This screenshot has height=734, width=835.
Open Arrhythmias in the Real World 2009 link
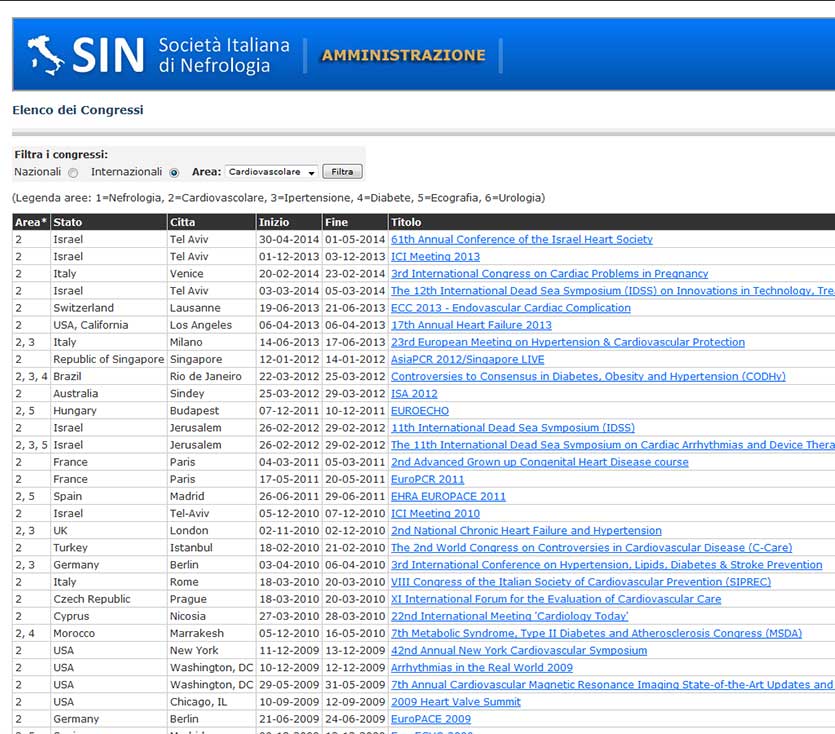[482, 667]
